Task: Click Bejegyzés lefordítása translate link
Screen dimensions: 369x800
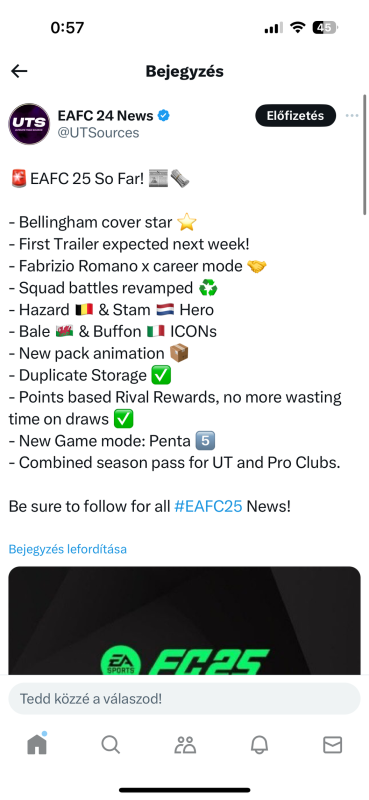Action: (x=67, y=549)
